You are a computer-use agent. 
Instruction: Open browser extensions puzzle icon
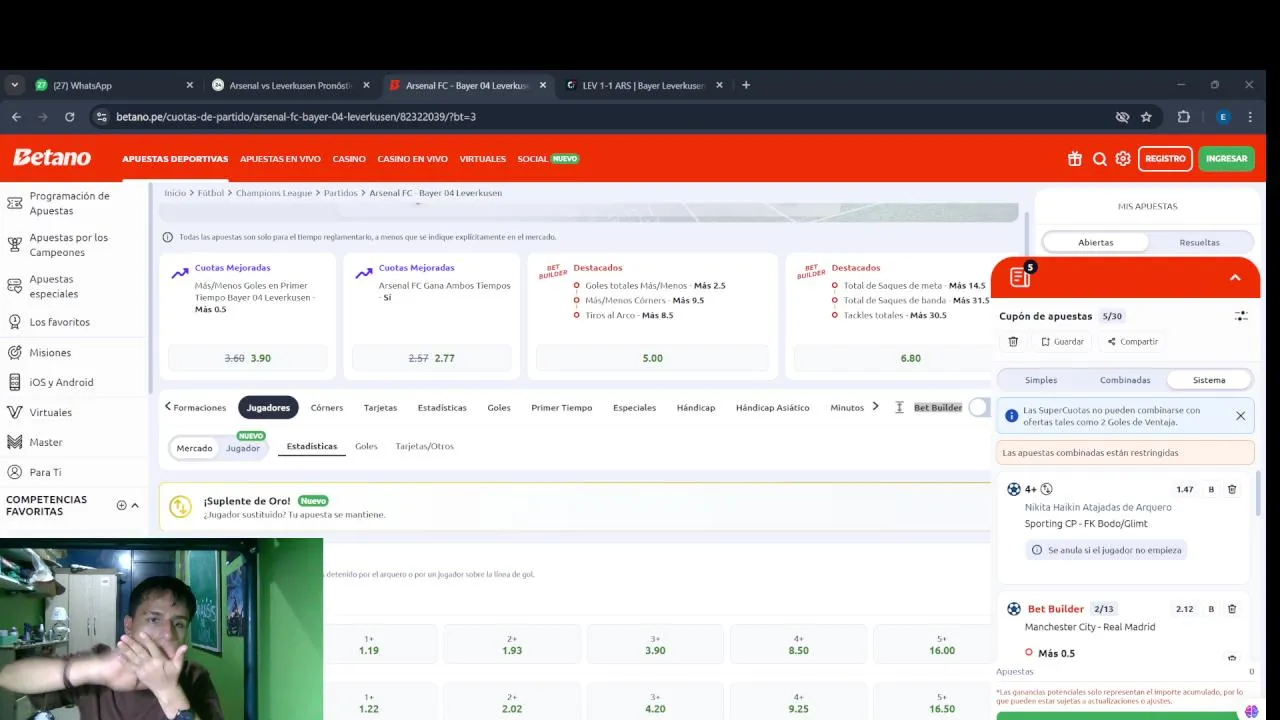[1184, 117]
